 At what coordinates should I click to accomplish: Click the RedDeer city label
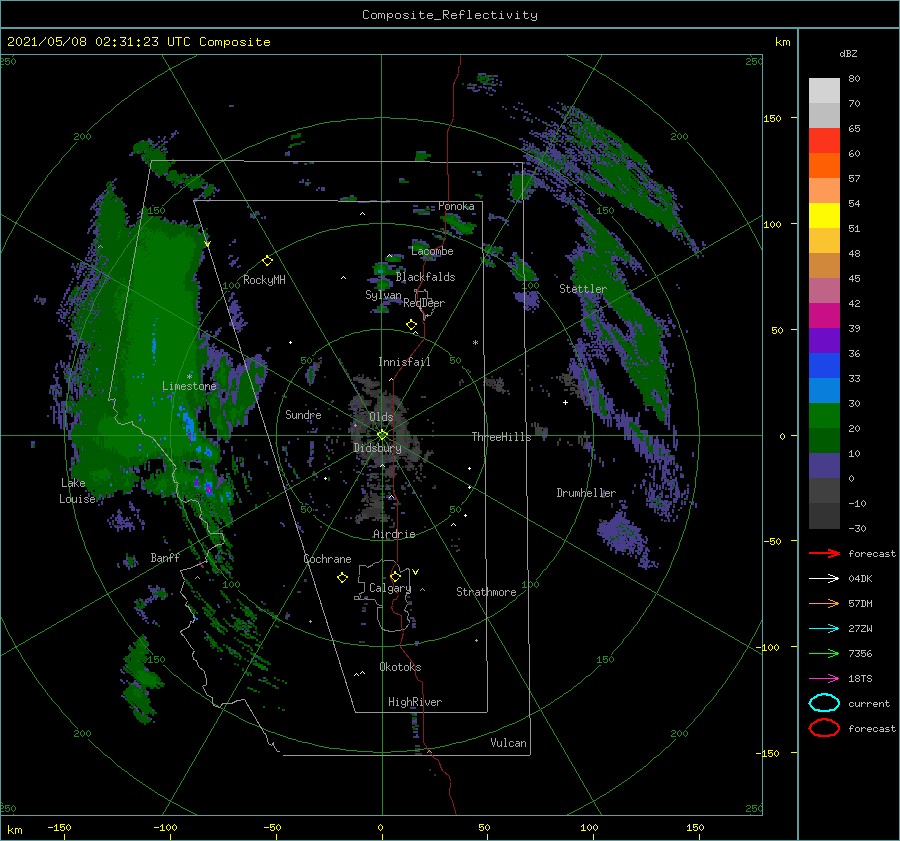(424, 303)
